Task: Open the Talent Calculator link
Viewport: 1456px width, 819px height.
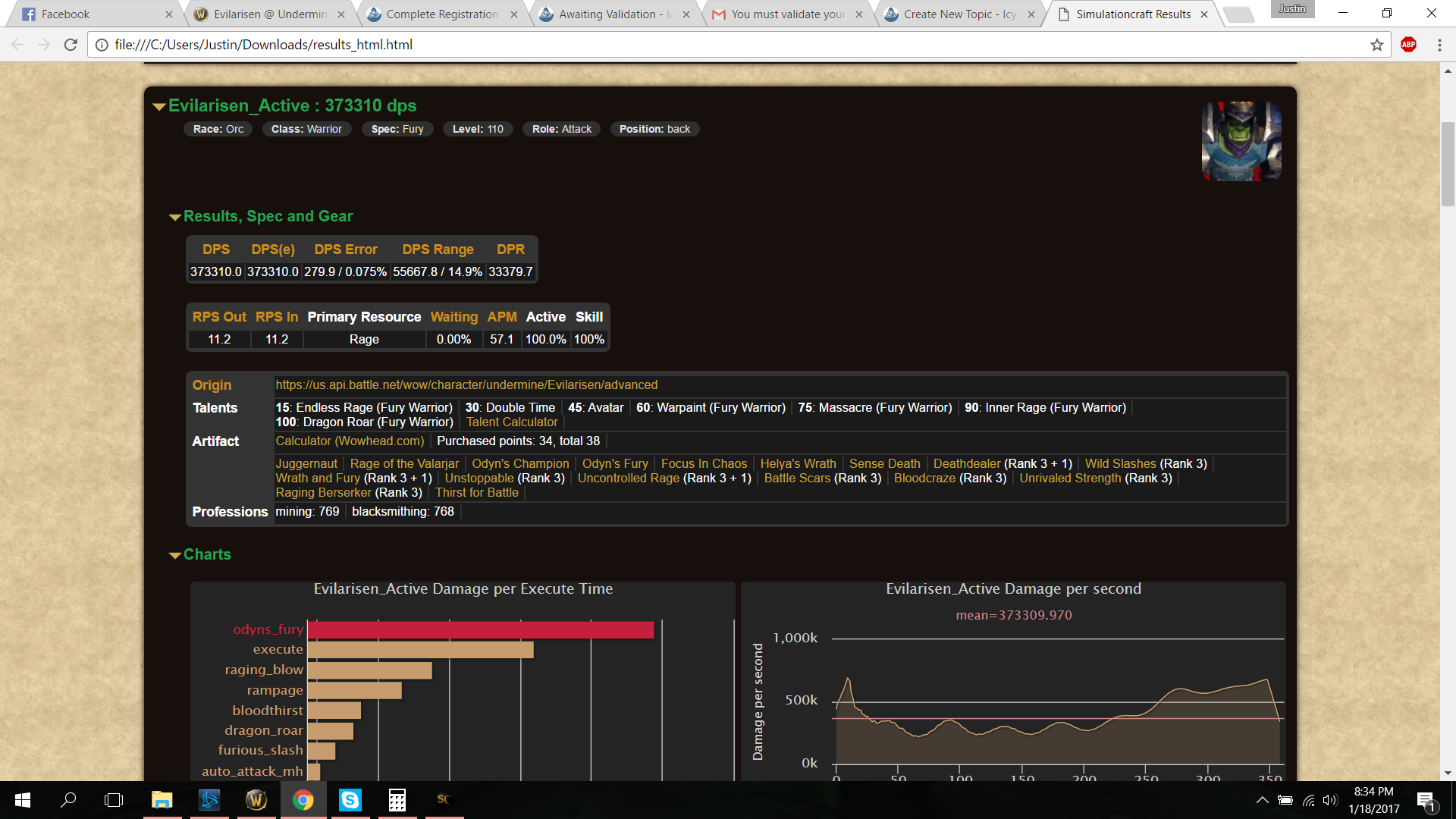Action: [512, 422]
